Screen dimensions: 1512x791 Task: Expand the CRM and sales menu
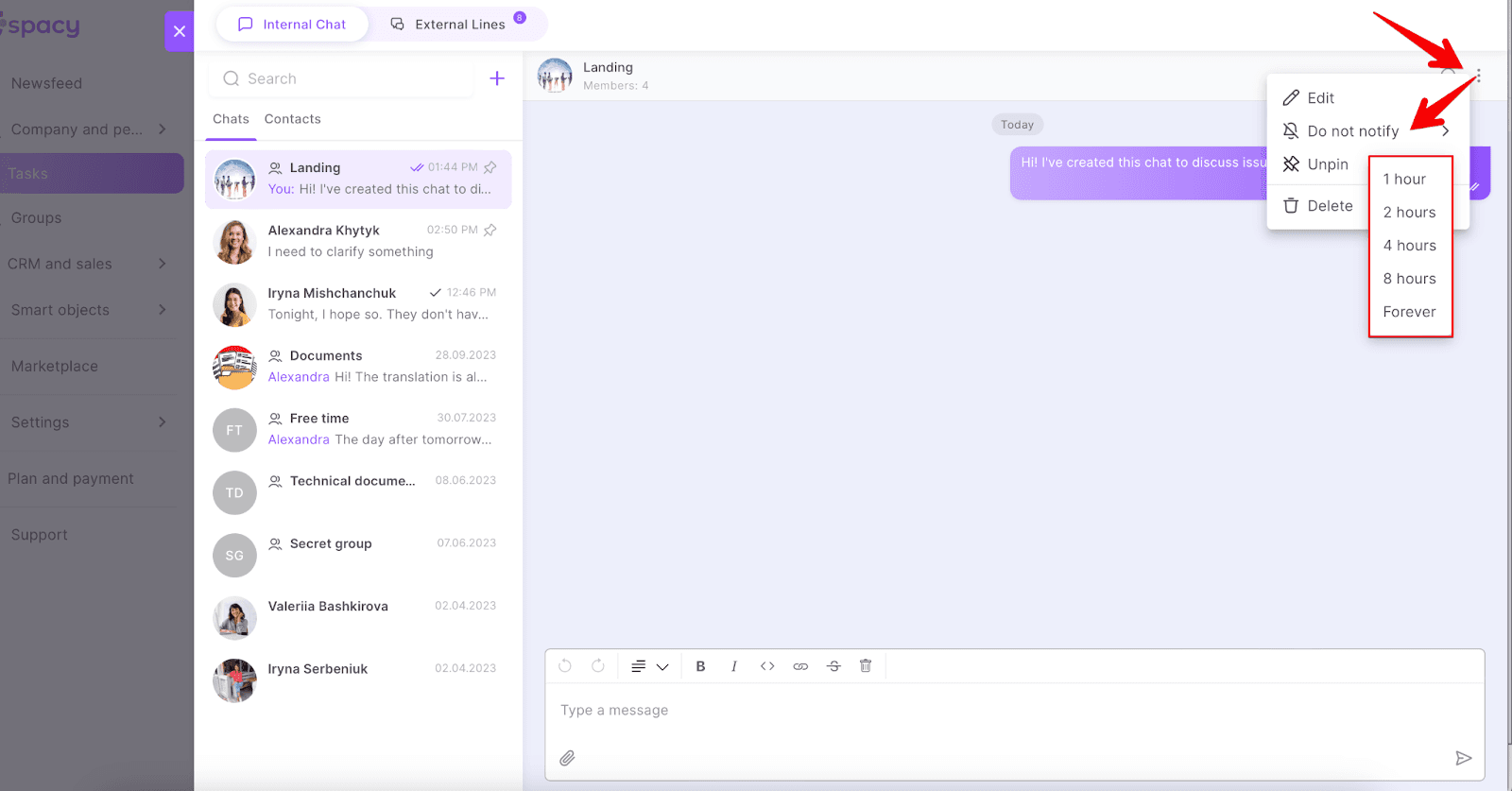[x=162, y=264]
